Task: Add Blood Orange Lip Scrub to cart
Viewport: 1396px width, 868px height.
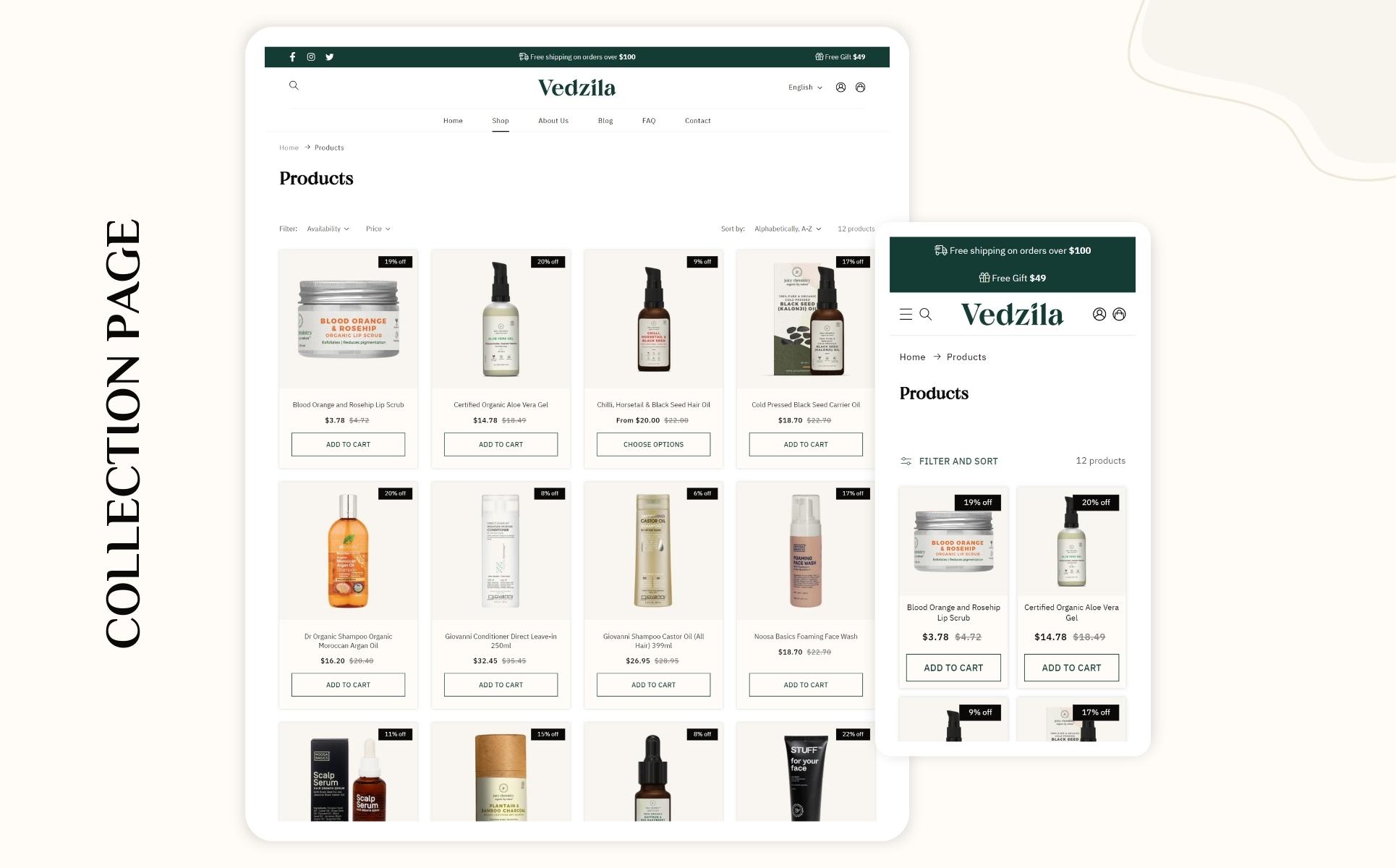Action: coord(348,444)
